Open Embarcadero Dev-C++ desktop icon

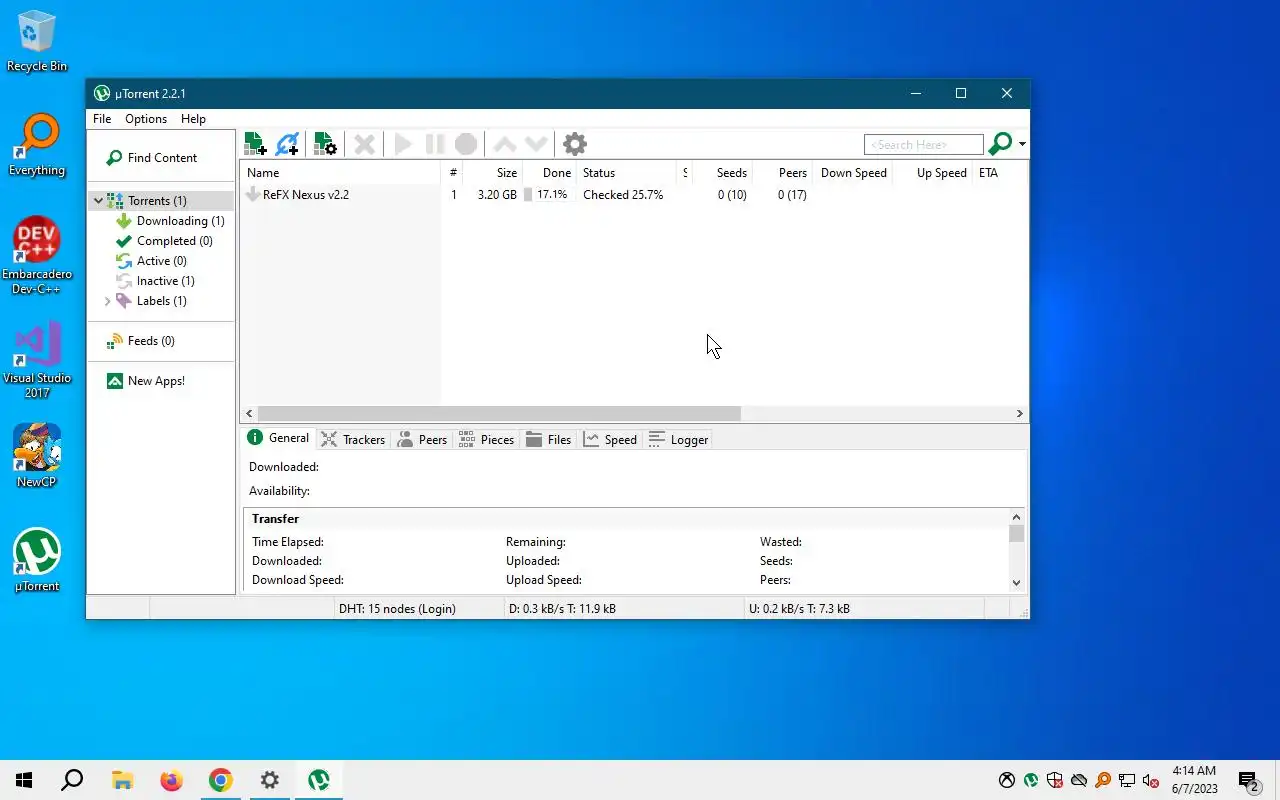[x=37, y=255]
